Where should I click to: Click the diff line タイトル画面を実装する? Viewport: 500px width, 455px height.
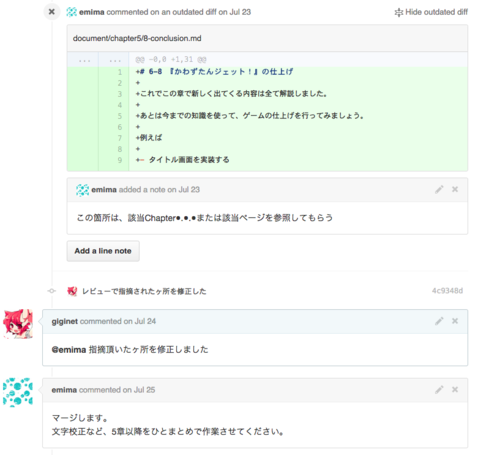coord(182,160)
